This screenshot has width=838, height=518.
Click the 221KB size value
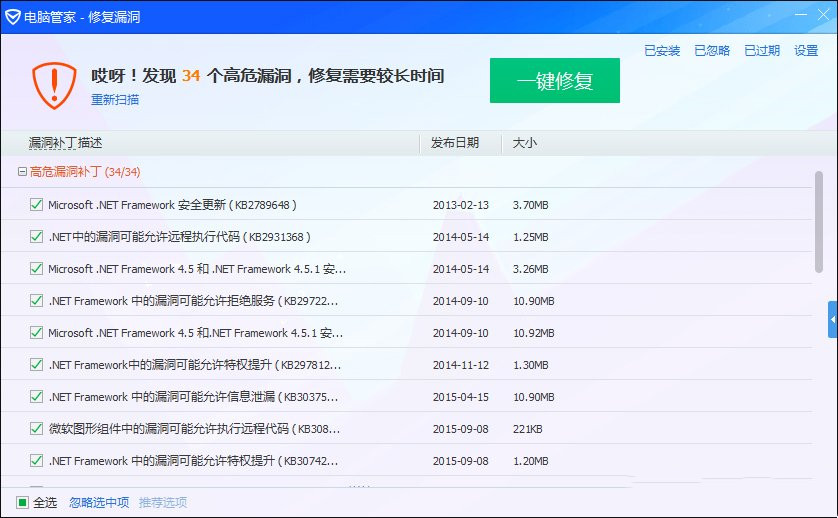pyautogui.click(x=527, y=429)
